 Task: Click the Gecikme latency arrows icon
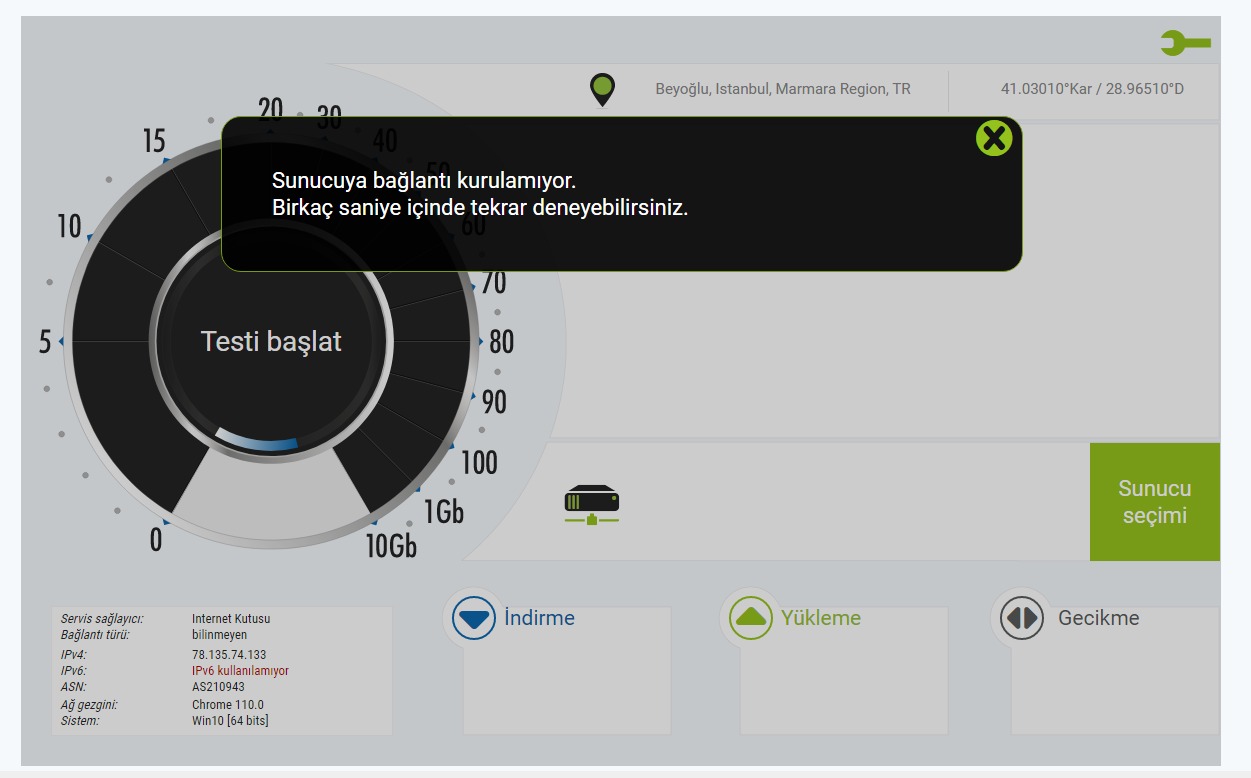click(x=1021, y=618)
